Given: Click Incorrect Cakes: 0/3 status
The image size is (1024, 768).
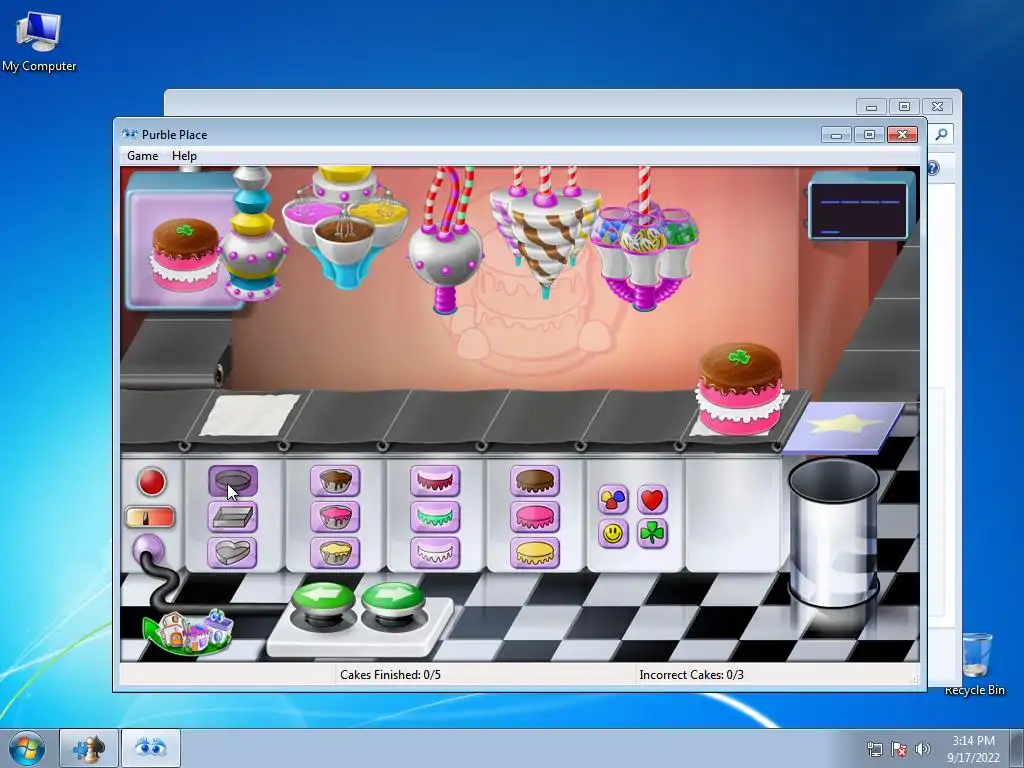Looking at the screenshot, I should (x=691, y=675).
